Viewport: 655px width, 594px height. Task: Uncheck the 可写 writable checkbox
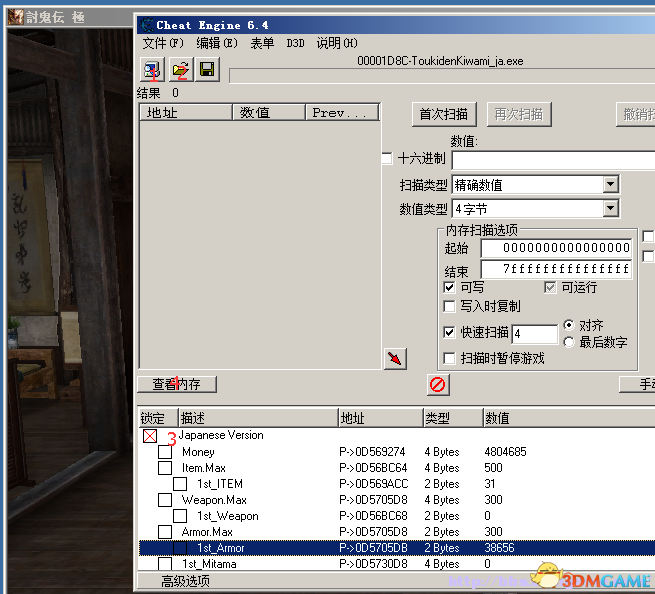tap(449, 287)
